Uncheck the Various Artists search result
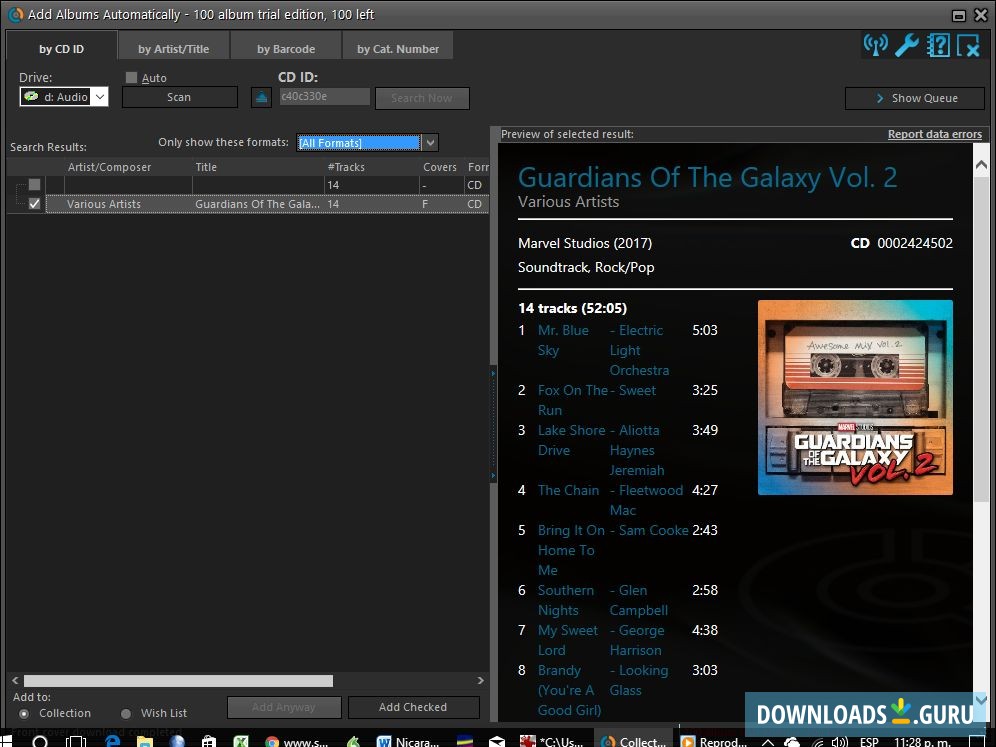The image size is (996, 747). click(x=33, y=204)
